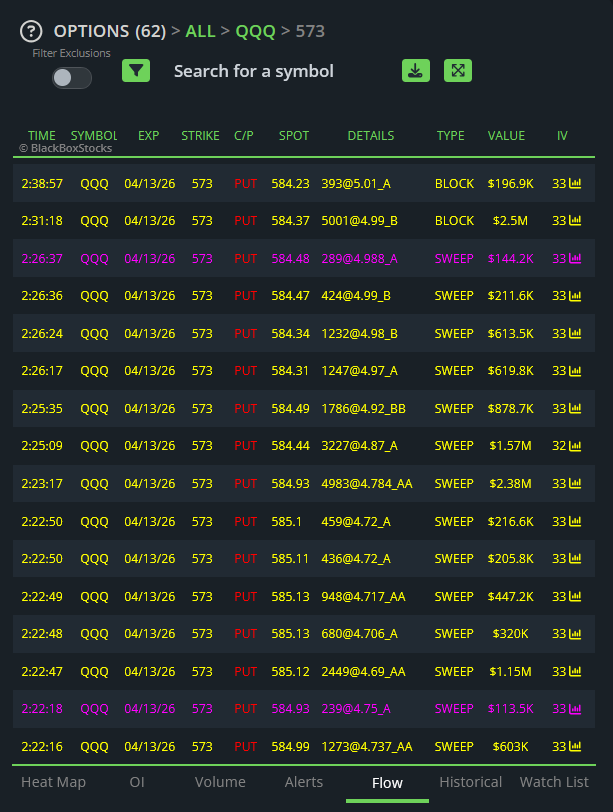
Task: Click the $603K value cell
Action: pos(510,747)
